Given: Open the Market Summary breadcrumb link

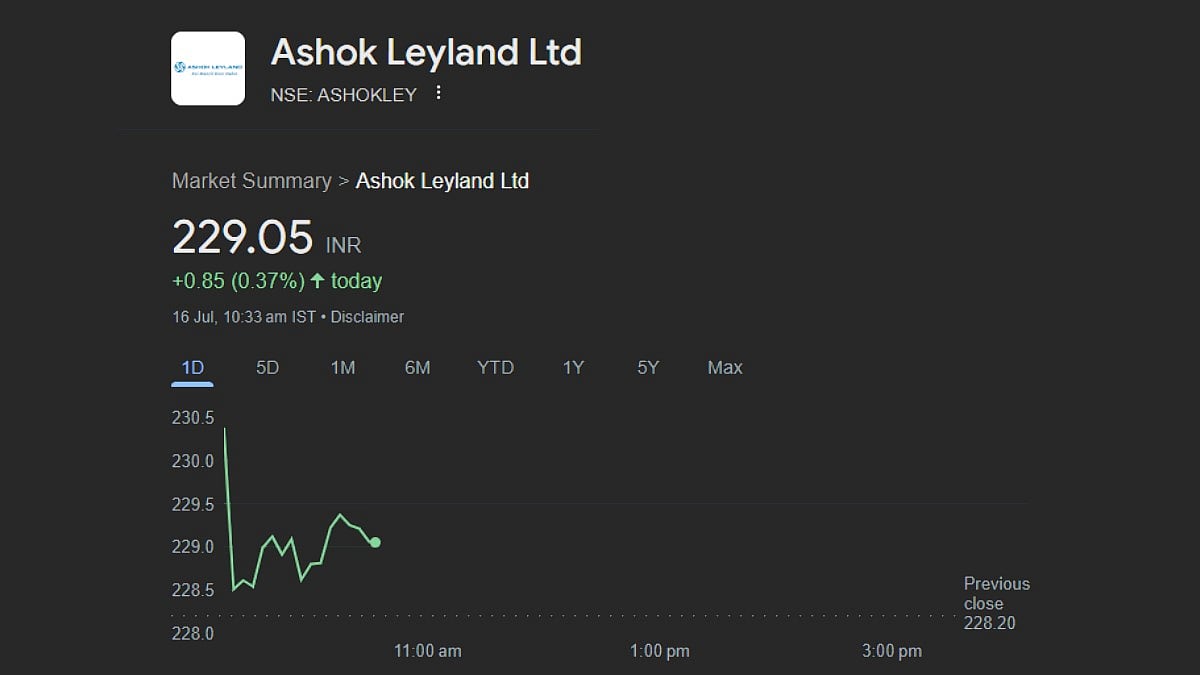Looking at the screenshot, I should (251, 181).
